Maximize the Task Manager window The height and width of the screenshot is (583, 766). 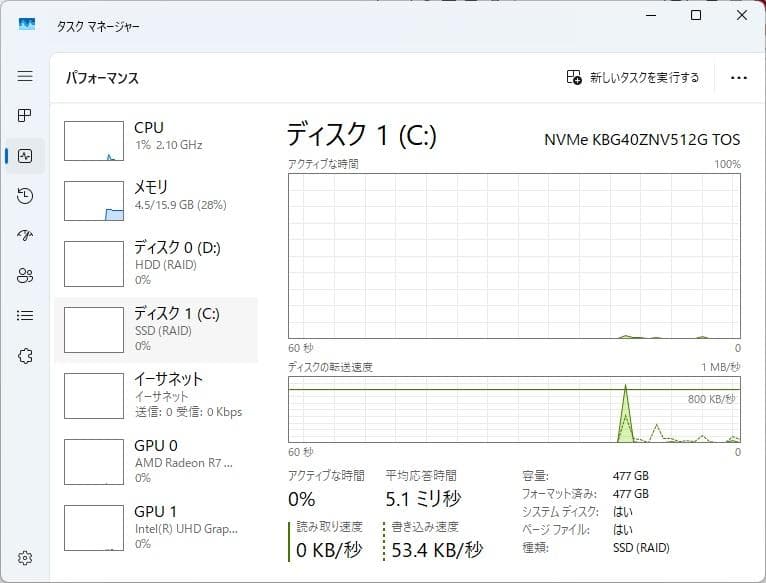(696, 15)
